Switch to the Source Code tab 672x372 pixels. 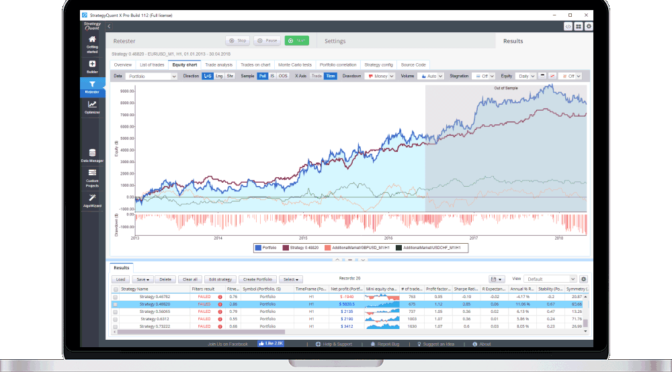413,65
